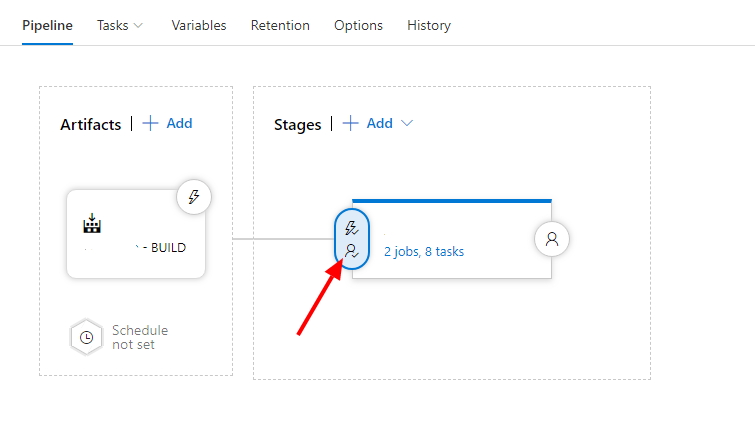The height and width of the screenshot is (442, 755).
Task: Switch to the Pipeline tab
Action: coord(47,25)
